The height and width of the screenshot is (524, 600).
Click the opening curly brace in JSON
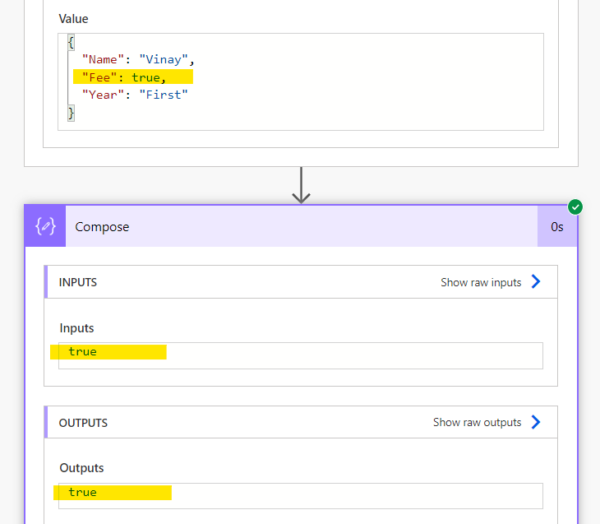point(71,42)
